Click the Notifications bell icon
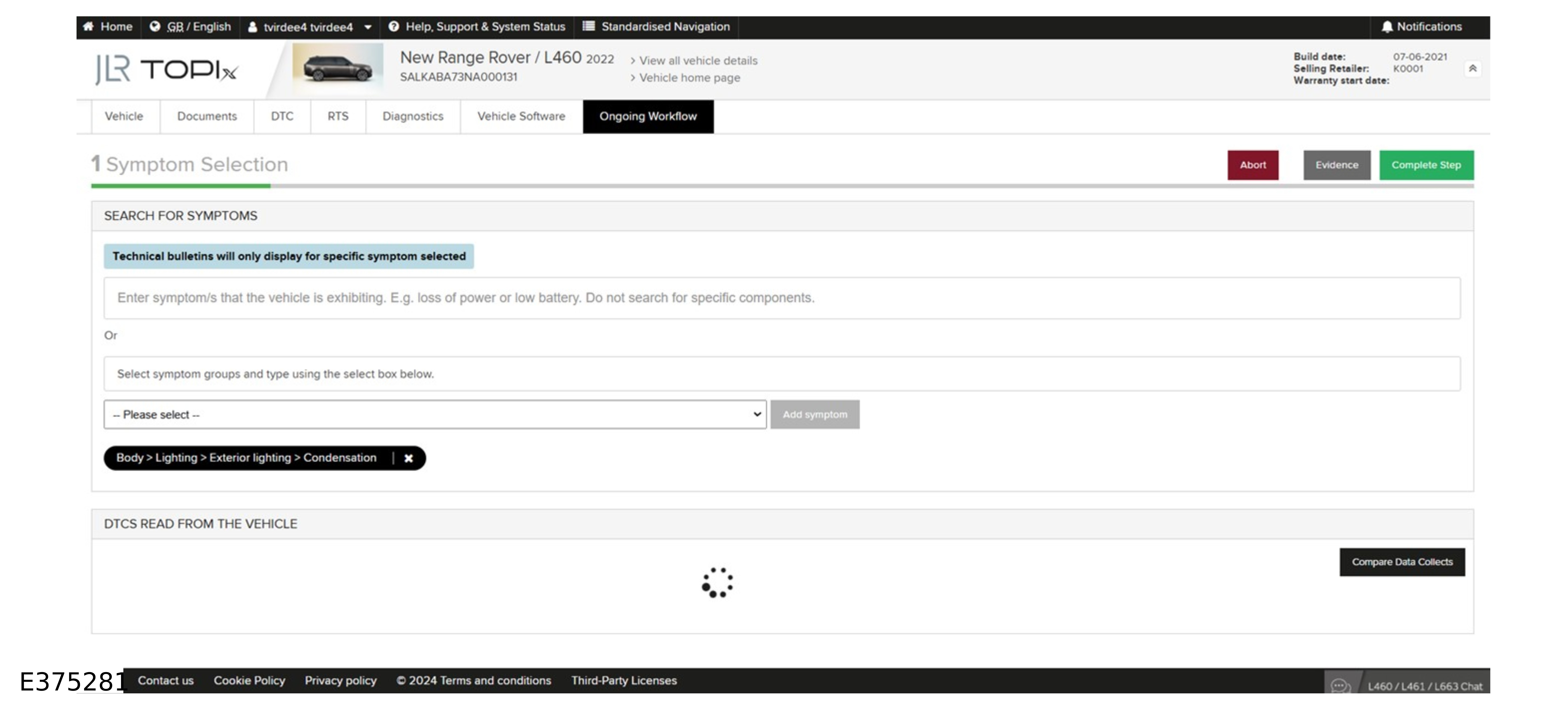The image size is (1568, 709). (1387, 27)
